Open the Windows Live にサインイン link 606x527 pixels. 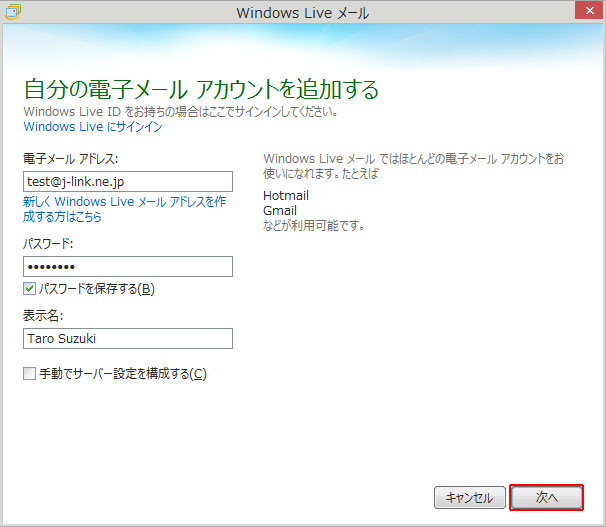tap(93, 127)
